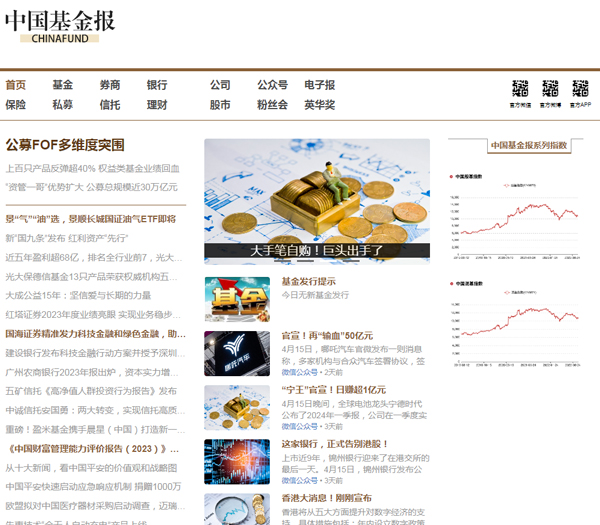Open the 银行 navigation item
The height and width of the screenshot is (525, 600).
[157, 85]
